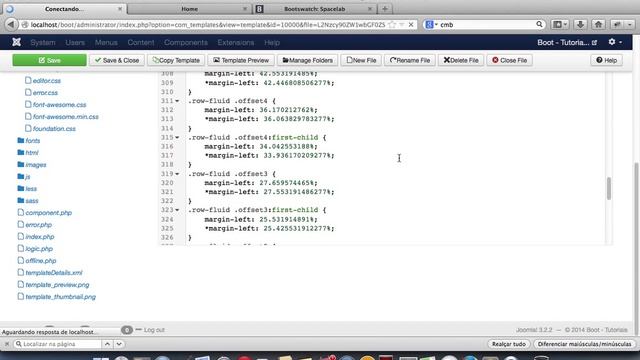Image resolution: width=640 pixels, height=360 pixels.
Task: Open the sass folder
Action: (28, 201)
